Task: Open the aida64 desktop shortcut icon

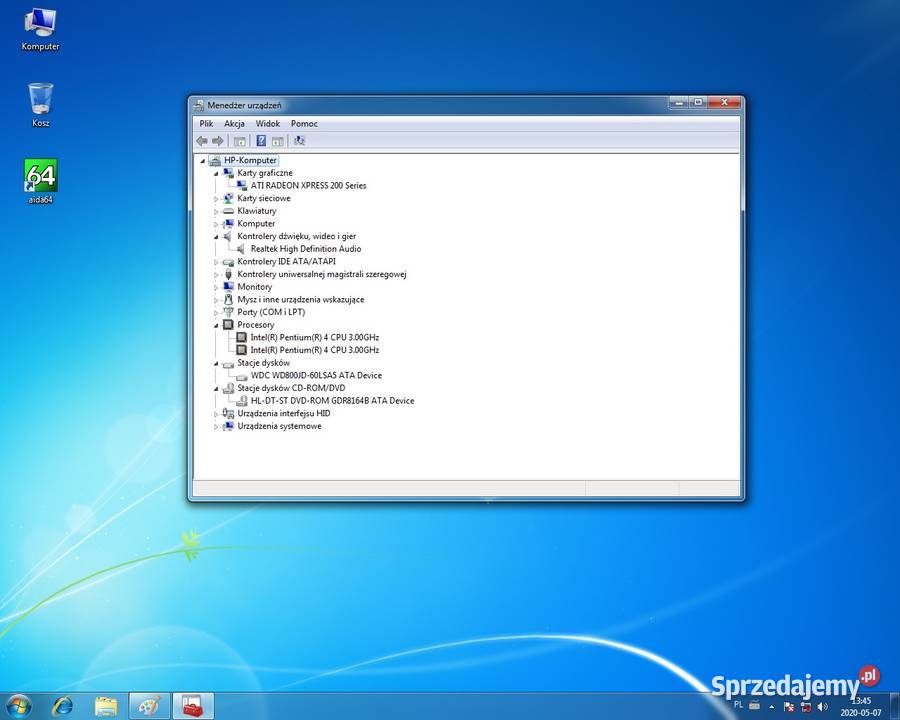Action: tap(41, 176)
